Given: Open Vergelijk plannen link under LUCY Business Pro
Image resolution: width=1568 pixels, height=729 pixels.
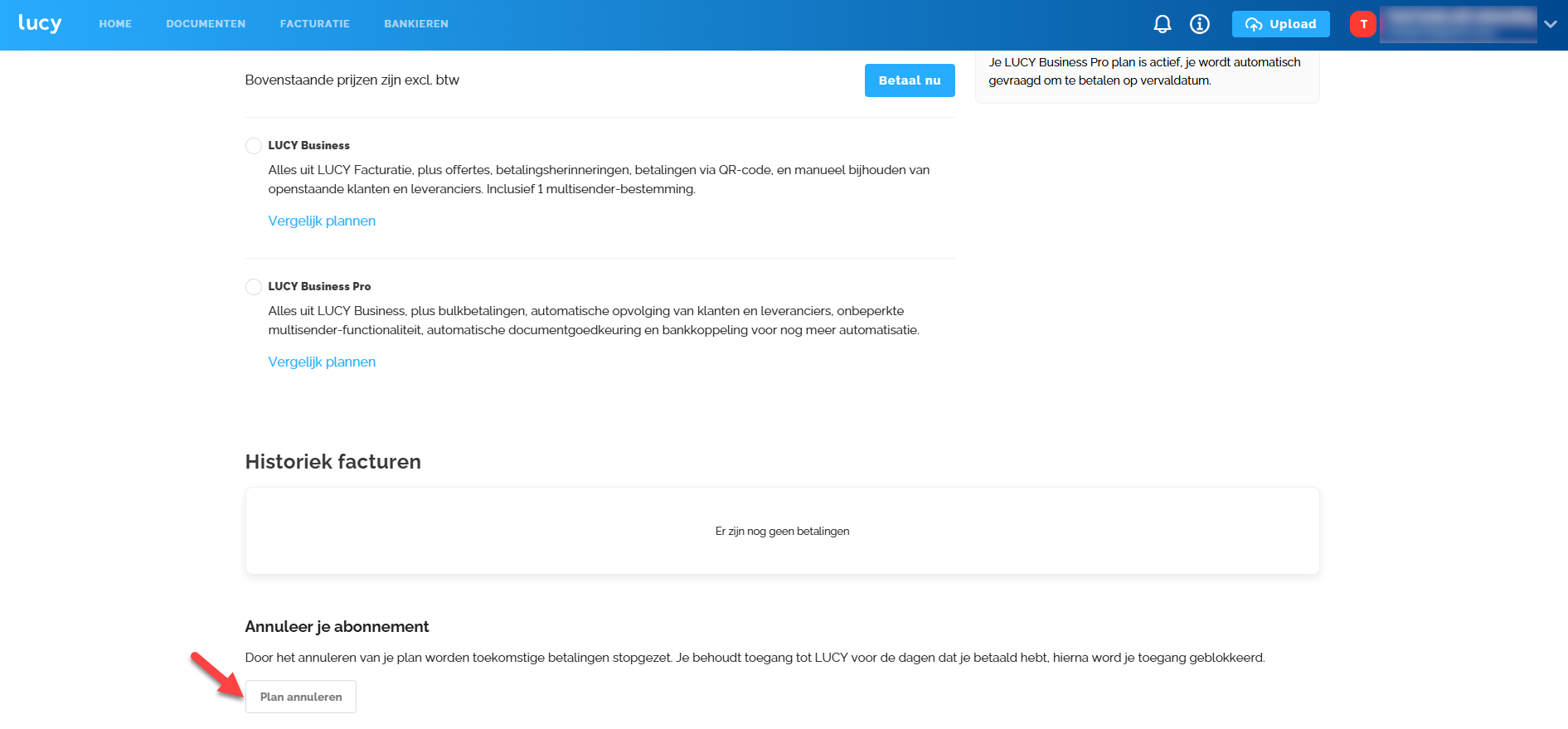Looking at the screenshot, I should [x=322, y=362].
